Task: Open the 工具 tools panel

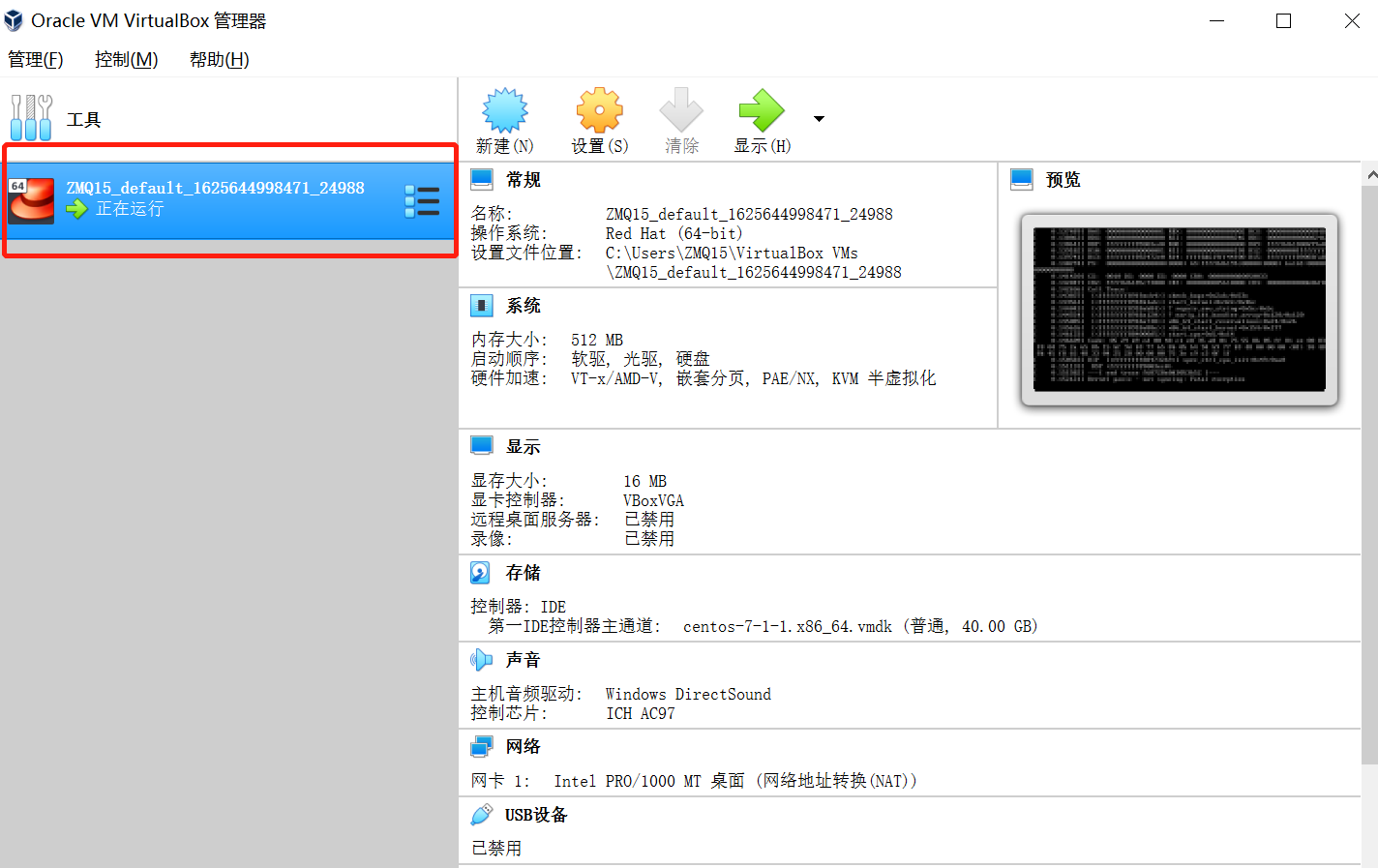Action: (x=58, y=118)
